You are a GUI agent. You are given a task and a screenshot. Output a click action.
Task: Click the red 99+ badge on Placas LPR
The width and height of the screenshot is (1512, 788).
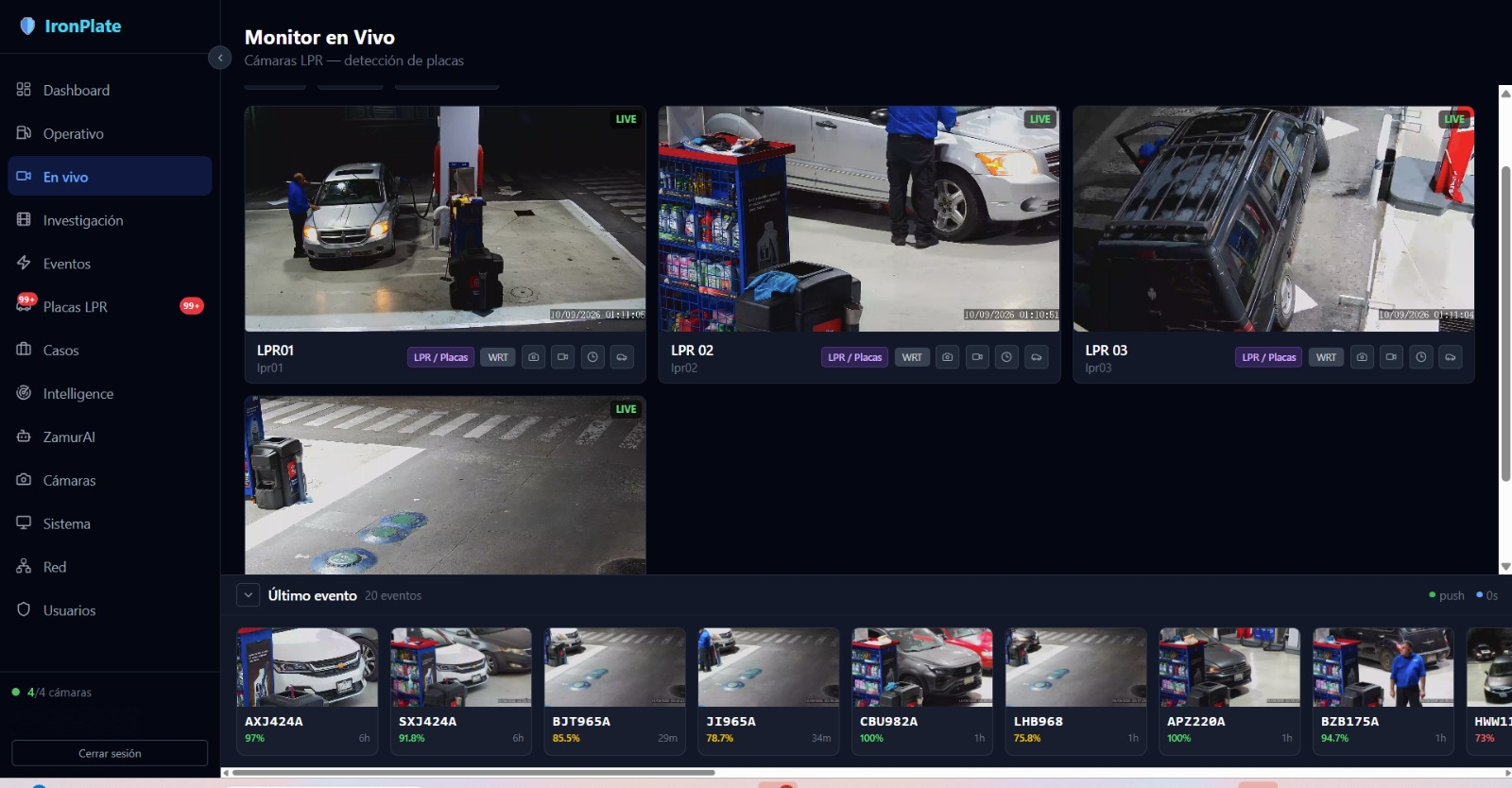pos(192,306)
